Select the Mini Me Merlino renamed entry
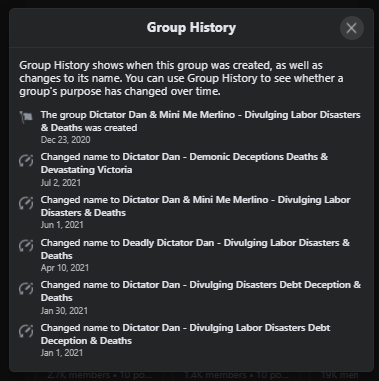This screenshot has width=379, height=381. pos(195,206)
